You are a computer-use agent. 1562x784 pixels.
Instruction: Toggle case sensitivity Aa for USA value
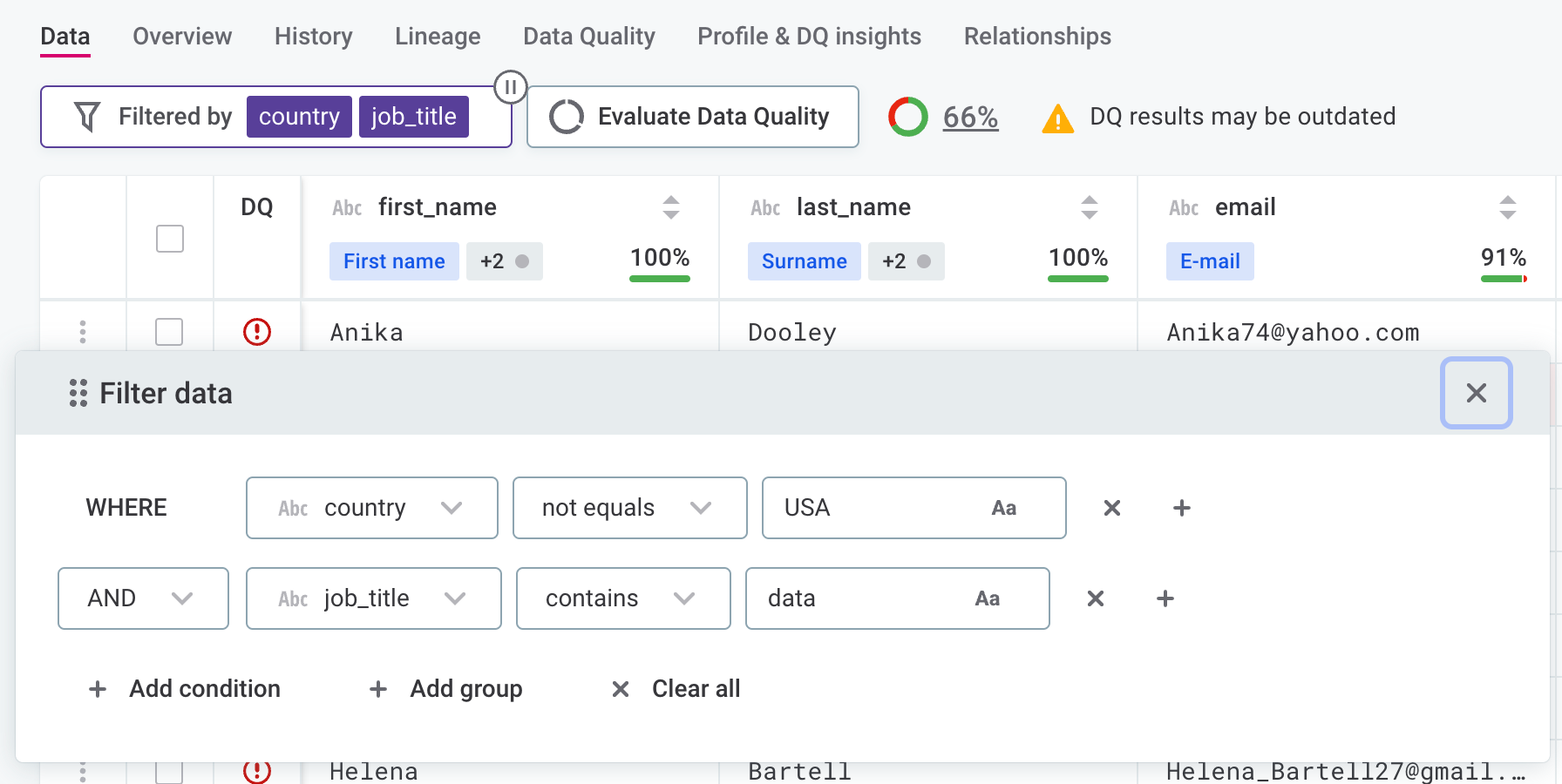(x=1003, y=508)
